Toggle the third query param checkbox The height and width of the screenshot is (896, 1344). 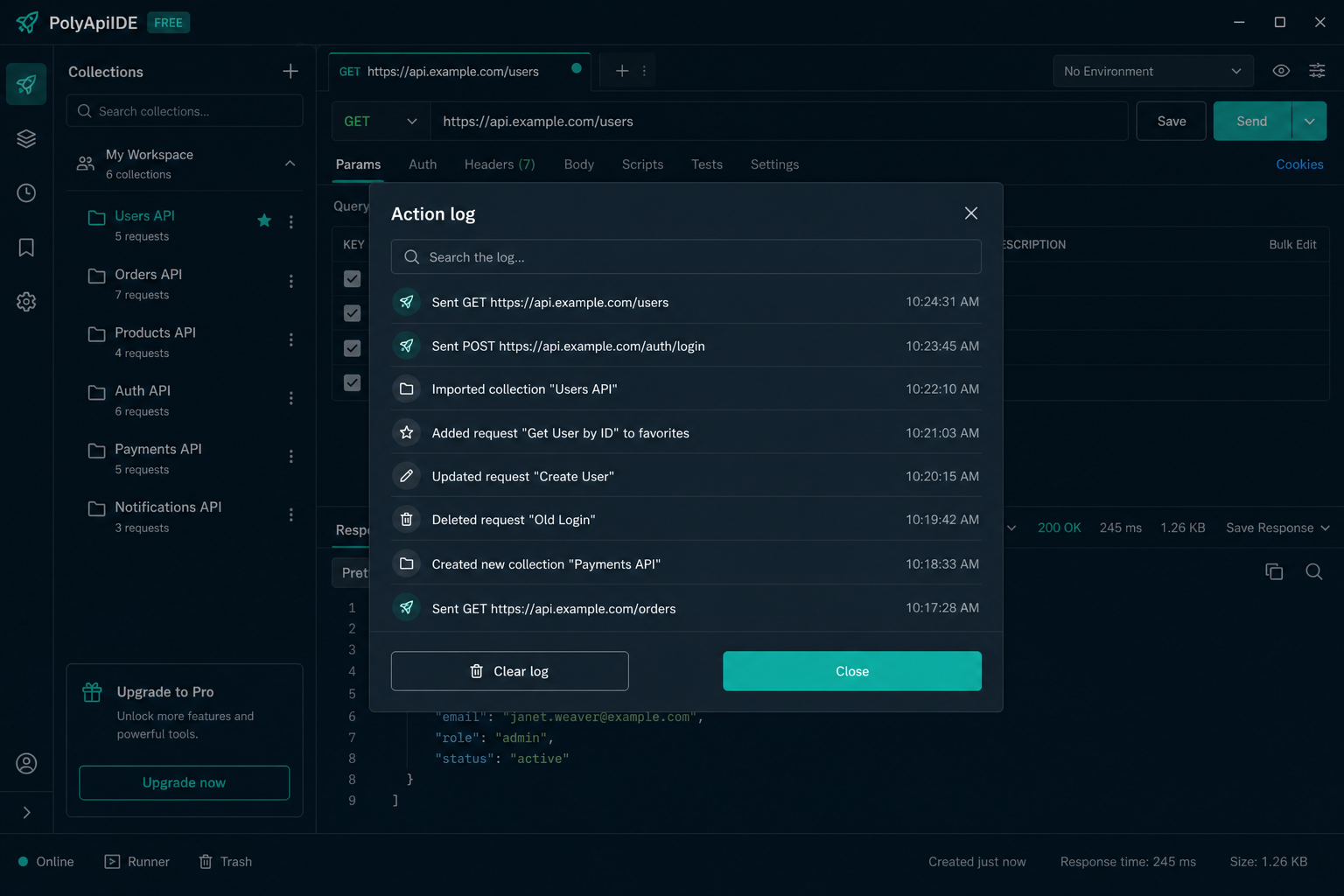[352, 348]
